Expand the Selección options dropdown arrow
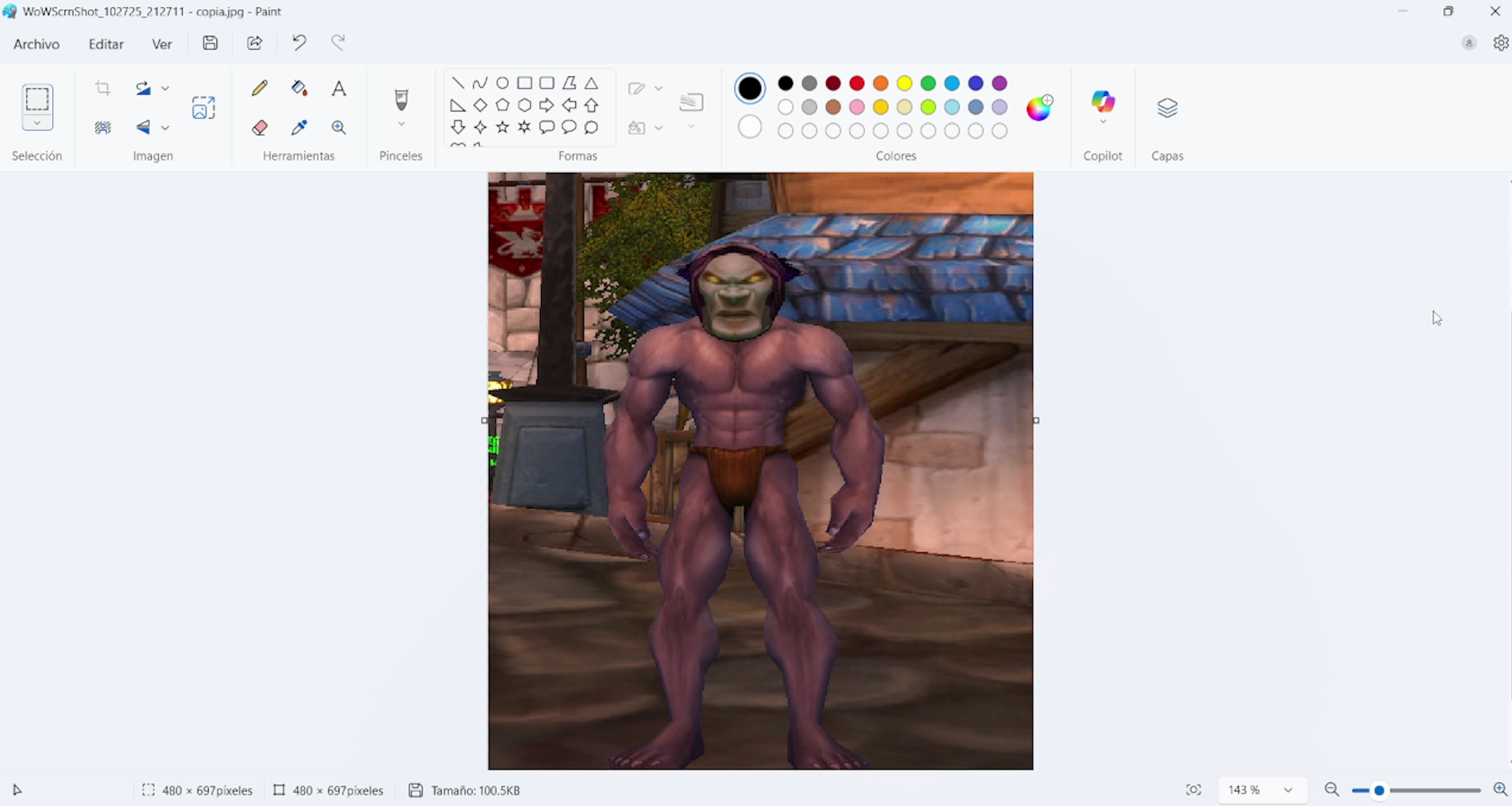Screen dimensions: 1512x806 tap(37, 123)
